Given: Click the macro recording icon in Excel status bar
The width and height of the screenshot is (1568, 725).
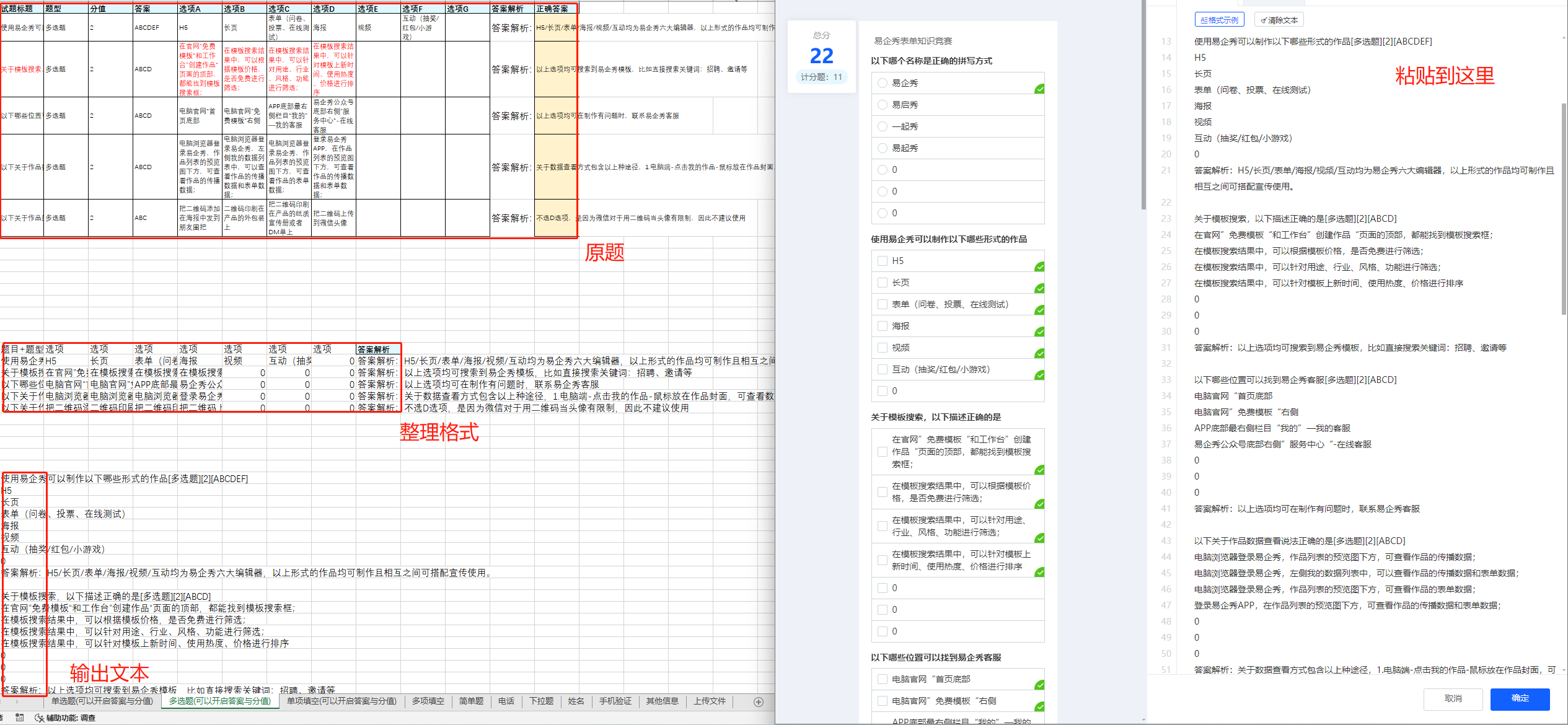Looking at the screenshot, I should point(20,718).
